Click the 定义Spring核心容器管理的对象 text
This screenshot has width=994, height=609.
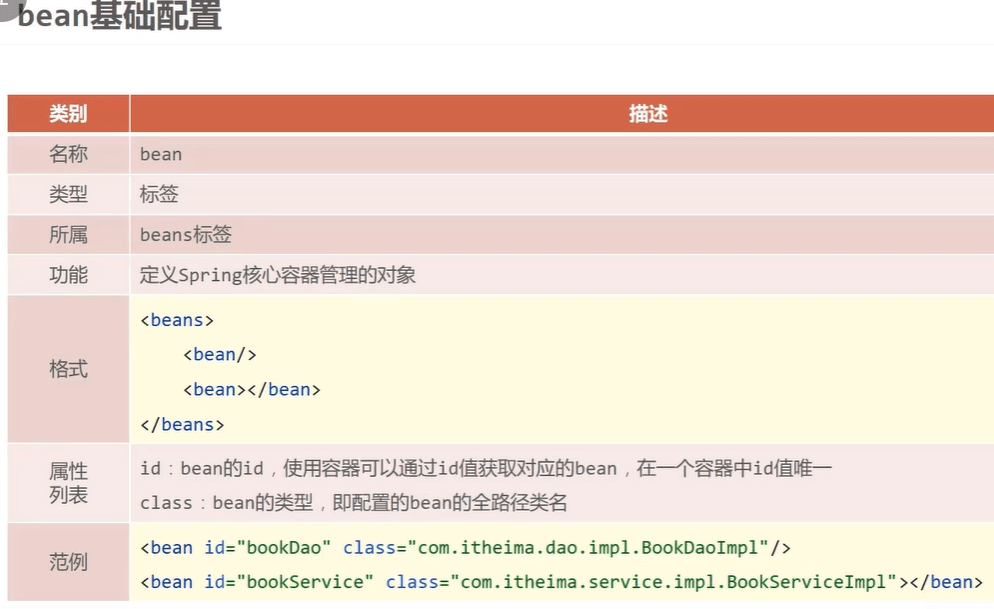278,274
